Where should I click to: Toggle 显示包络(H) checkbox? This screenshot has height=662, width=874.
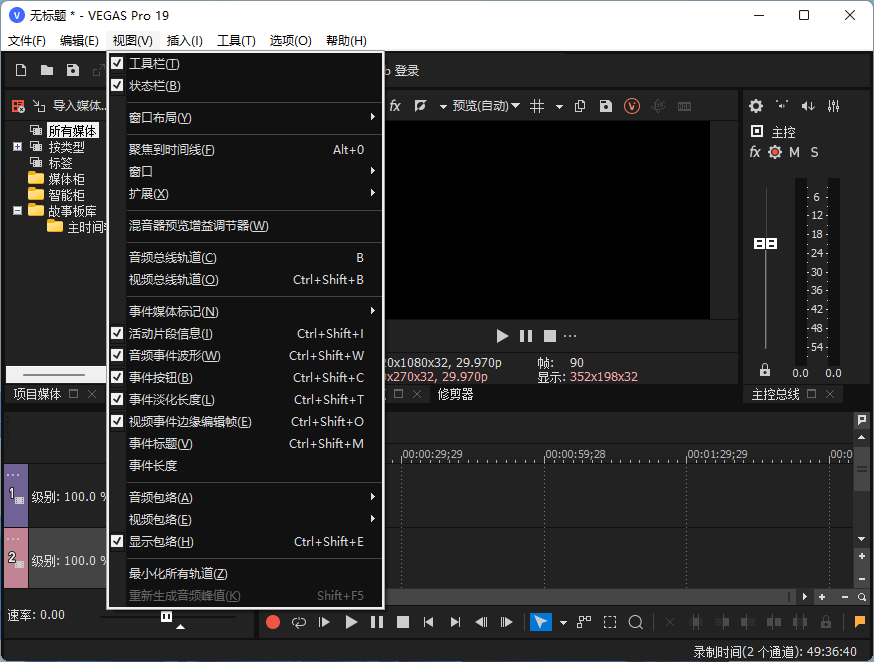[x=117, y=541]
